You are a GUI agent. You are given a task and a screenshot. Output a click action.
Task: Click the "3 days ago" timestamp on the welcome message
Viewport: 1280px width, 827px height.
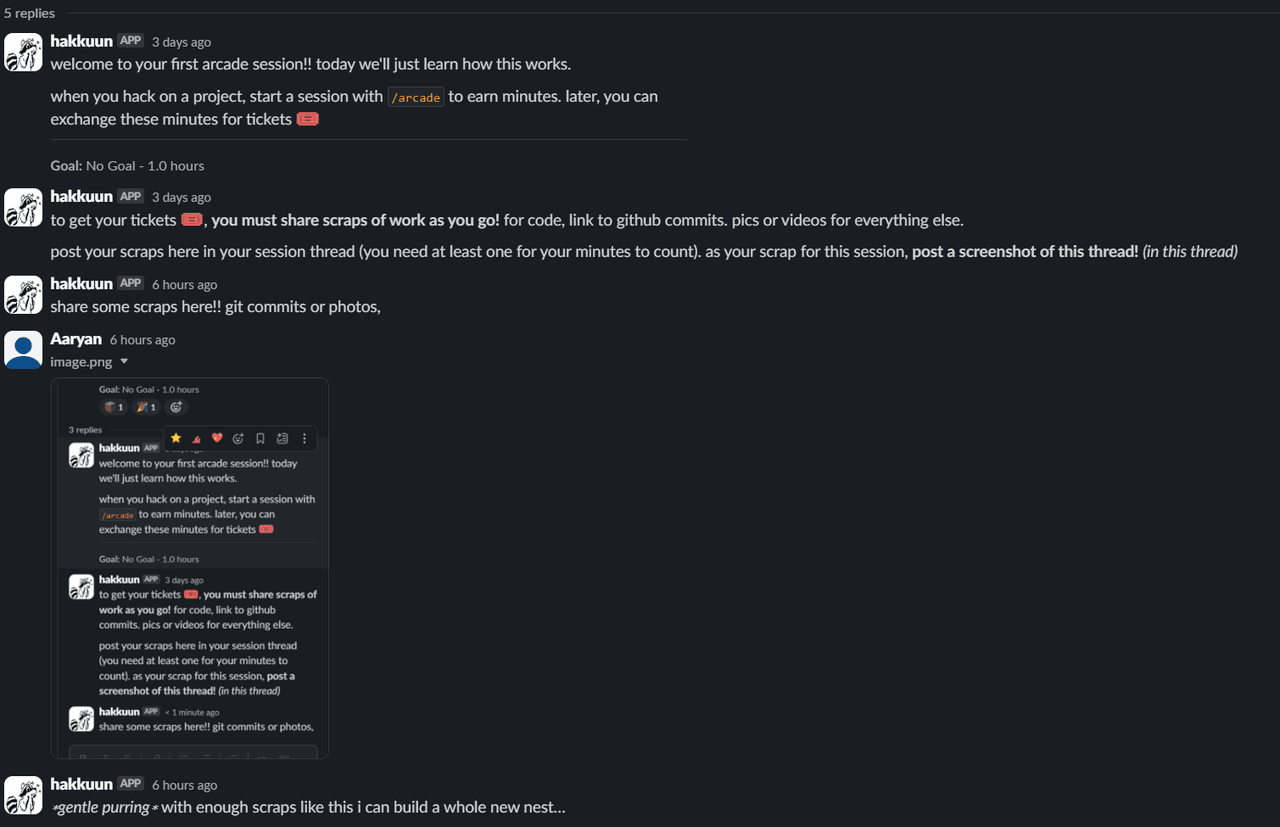(x=181, y=42)
